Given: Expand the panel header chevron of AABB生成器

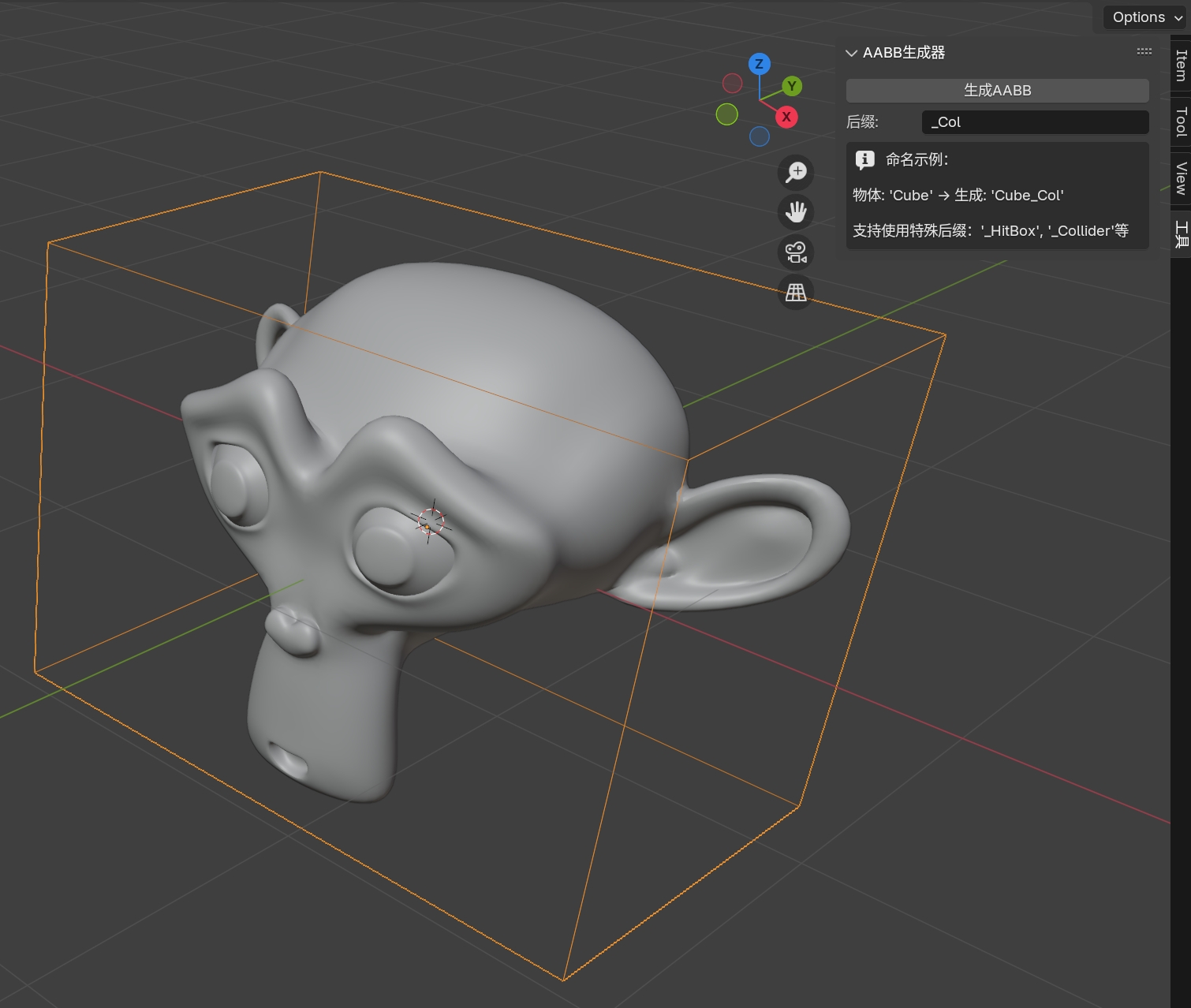Looking at the screenshot, I should tap(851, 53).
